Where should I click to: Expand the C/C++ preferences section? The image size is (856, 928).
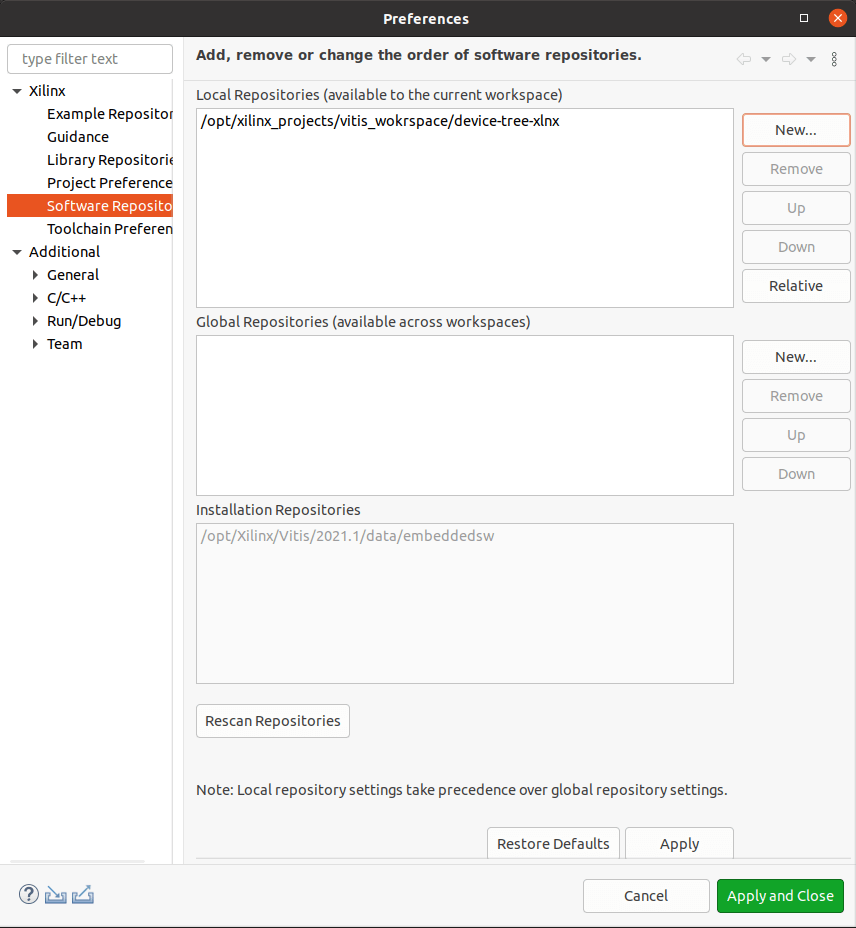click(35, 297)
